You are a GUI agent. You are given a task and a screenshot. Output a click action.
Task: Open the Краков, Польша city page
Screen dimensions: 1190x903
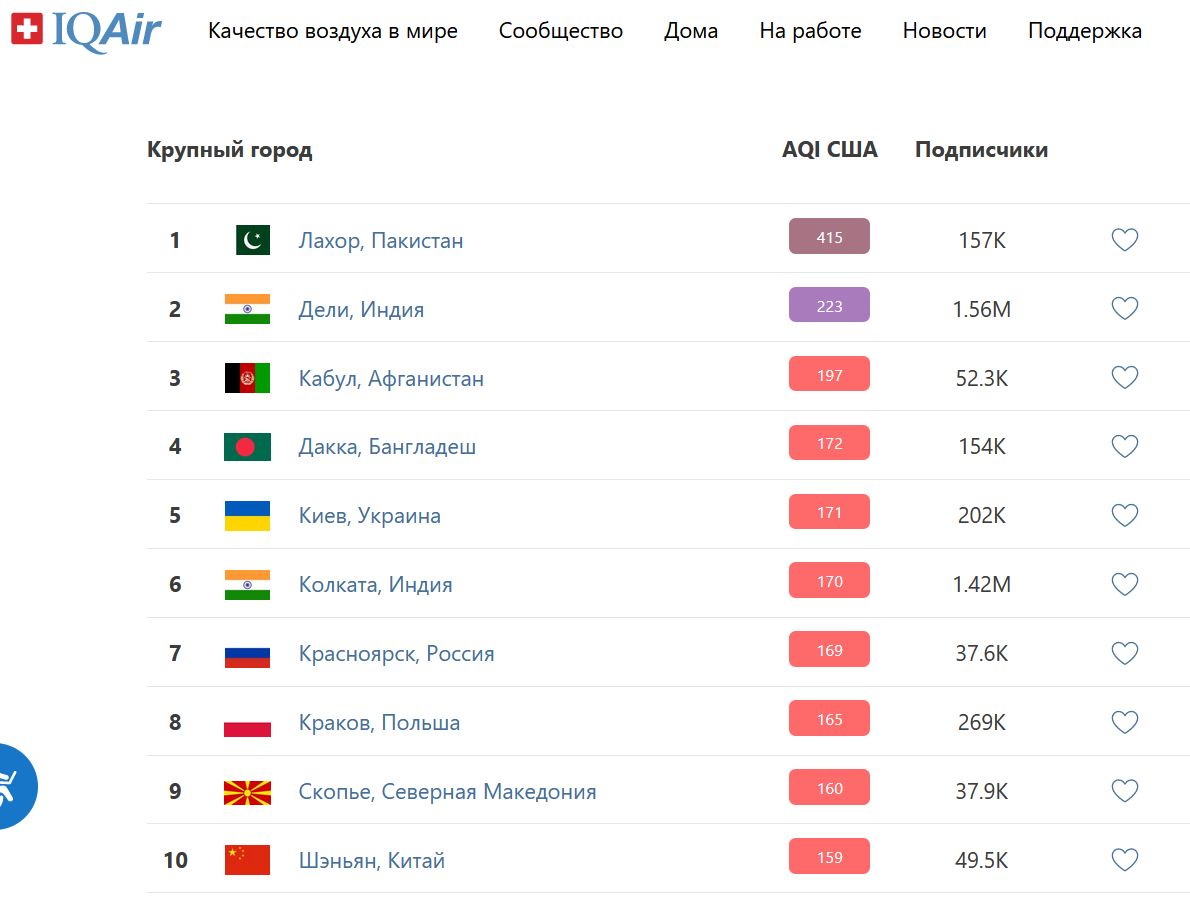[378, 722]
